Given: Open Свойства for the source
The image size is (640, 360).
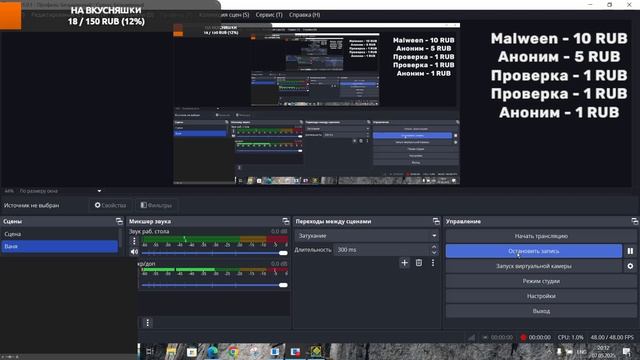Looking at the screenshot, I should pyautogui.click(x=110, y=205).
